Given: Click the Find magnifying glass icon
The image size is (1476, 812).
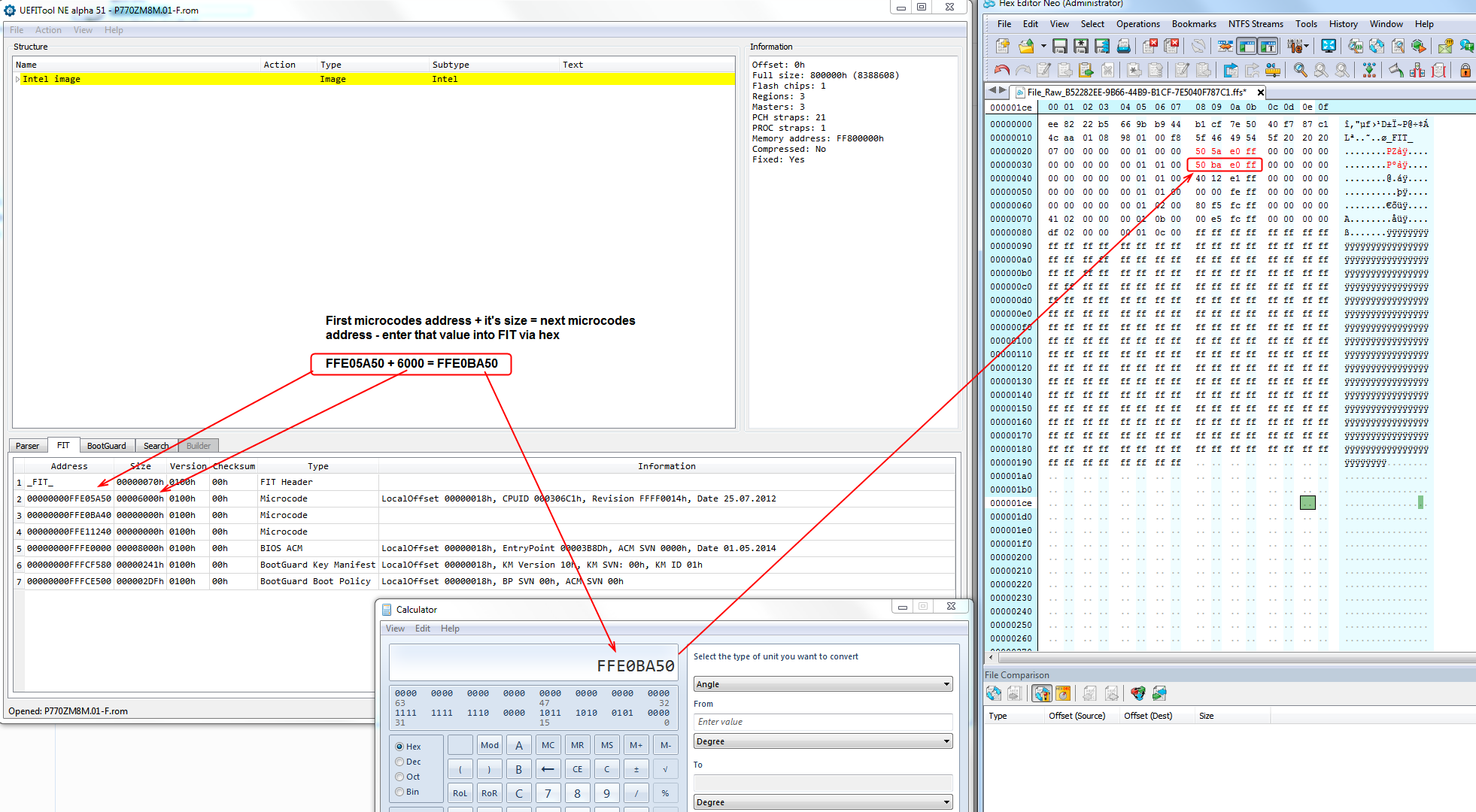Looking at the screenshot, I should point(1301,70).
